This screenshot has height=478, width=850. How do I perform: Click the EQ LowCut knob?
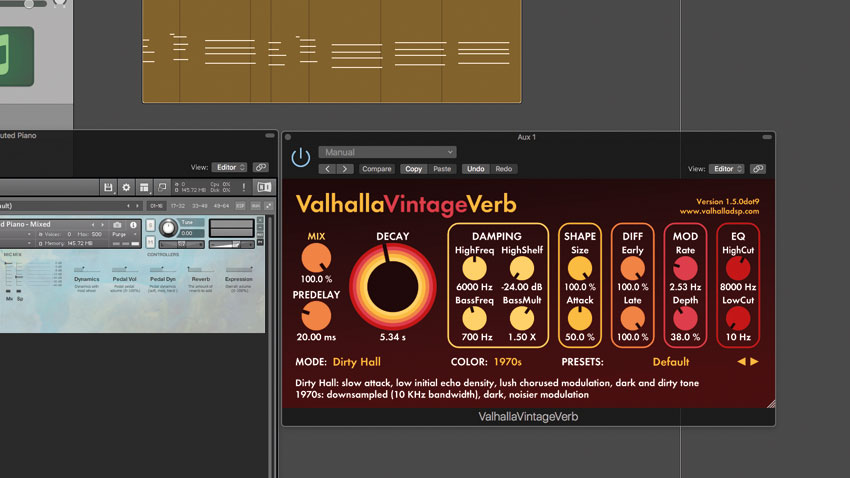point(738,319)
